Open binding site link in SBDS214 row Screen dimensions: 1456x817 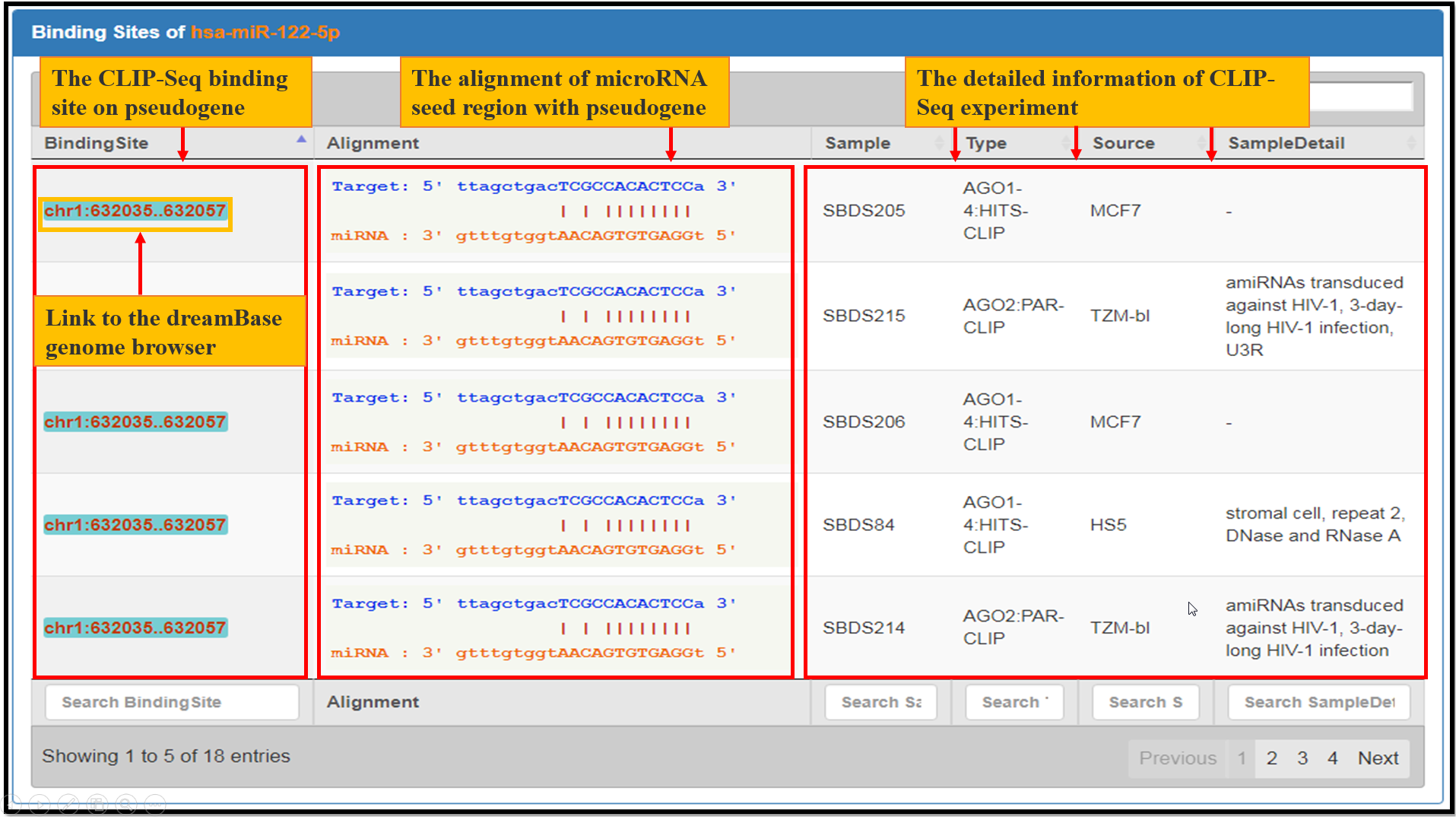click(135, 628)
